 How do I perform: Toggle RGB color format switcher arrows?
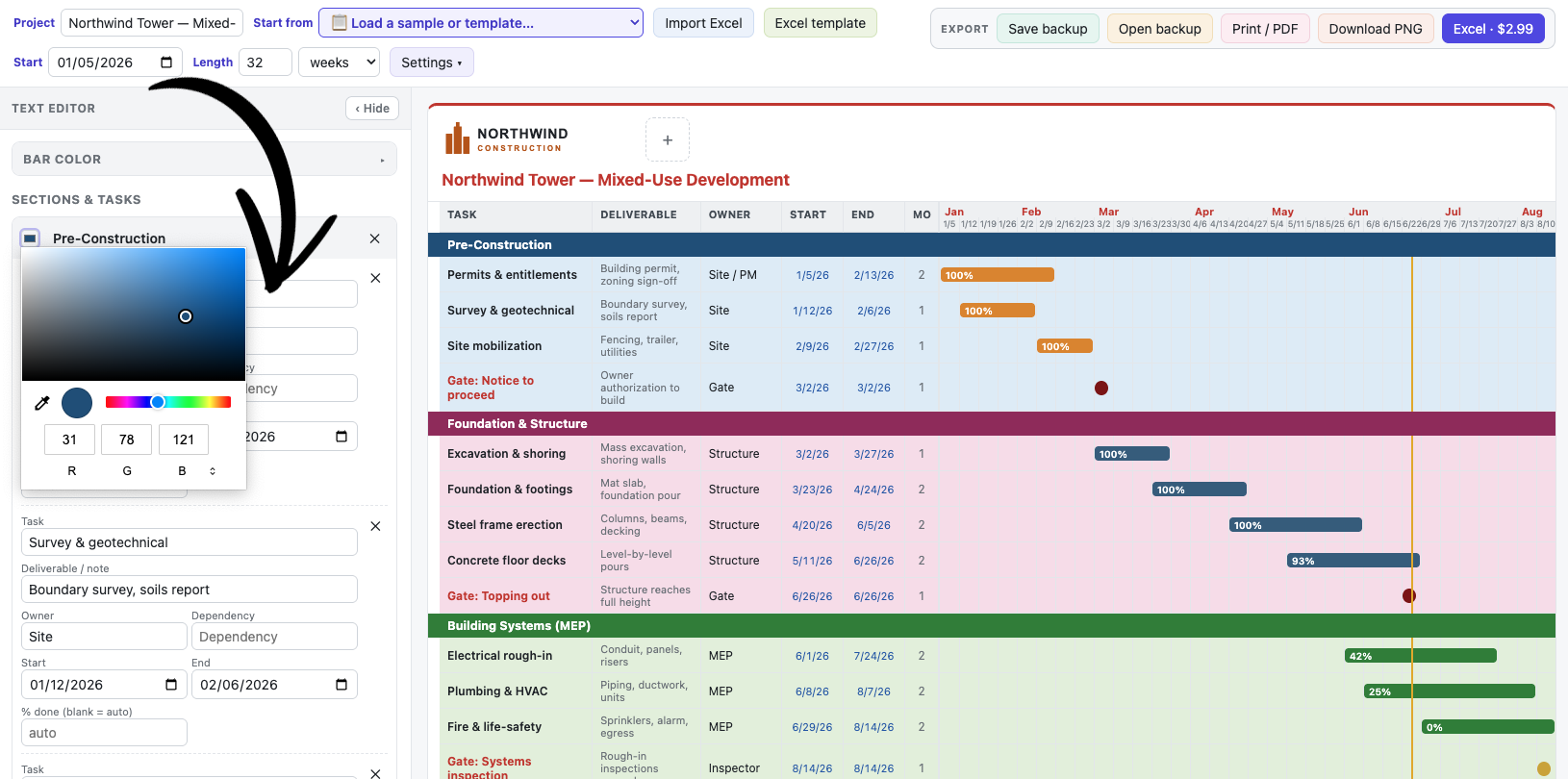coord(213,471)
